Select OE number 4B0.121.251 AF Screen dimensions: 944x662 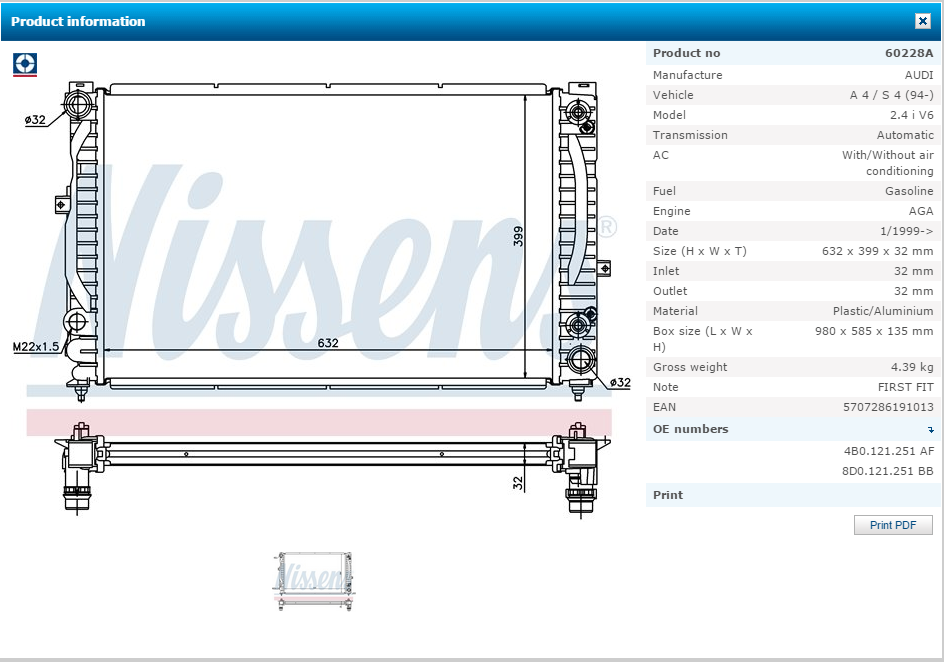[x=888, y=451]
